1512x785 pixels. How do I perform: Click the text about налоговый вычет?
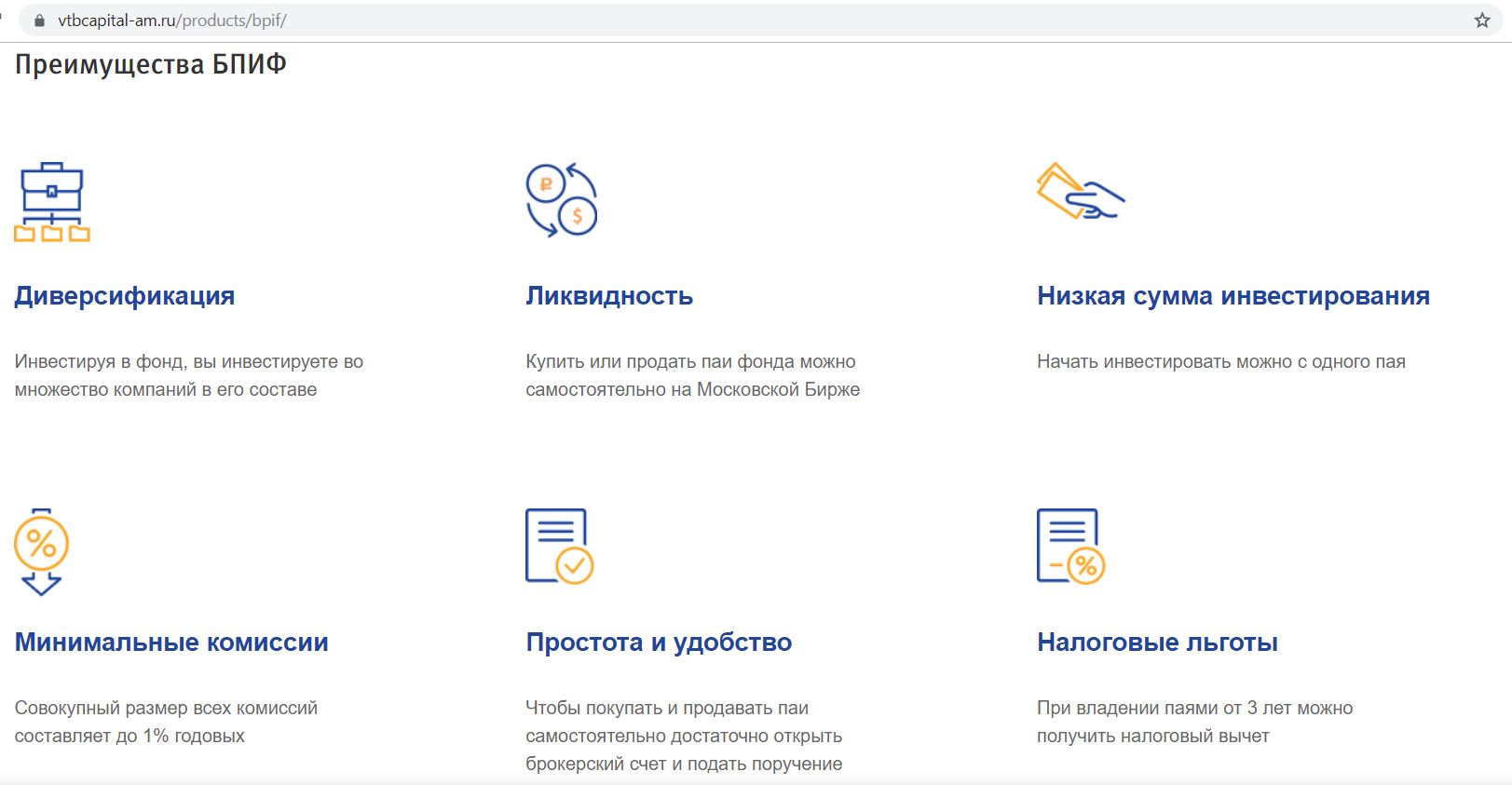tap(1194, 722)
